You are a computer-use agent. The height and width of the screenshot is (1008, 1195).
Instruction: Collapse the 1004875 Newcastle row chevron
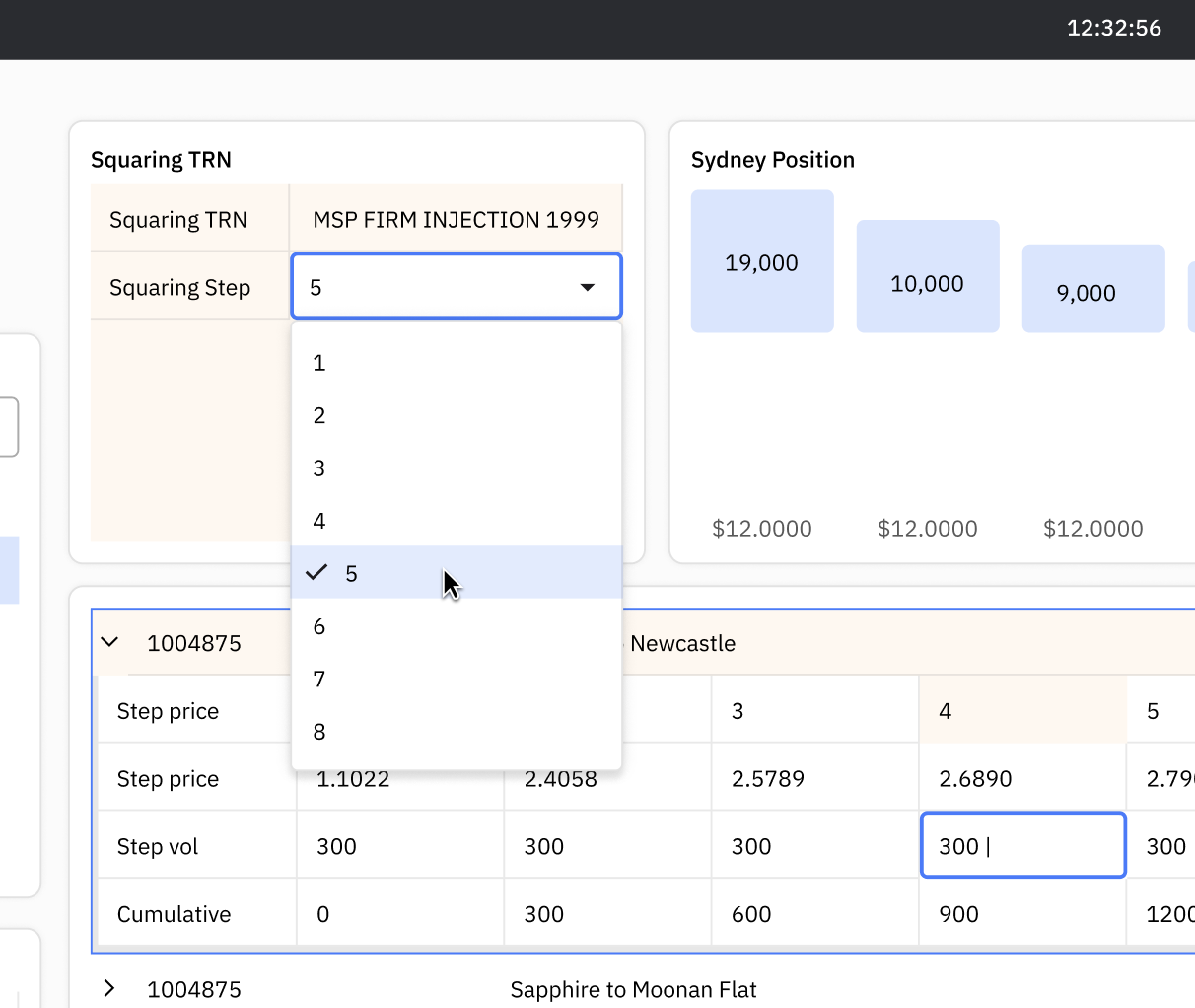(110, 643)
